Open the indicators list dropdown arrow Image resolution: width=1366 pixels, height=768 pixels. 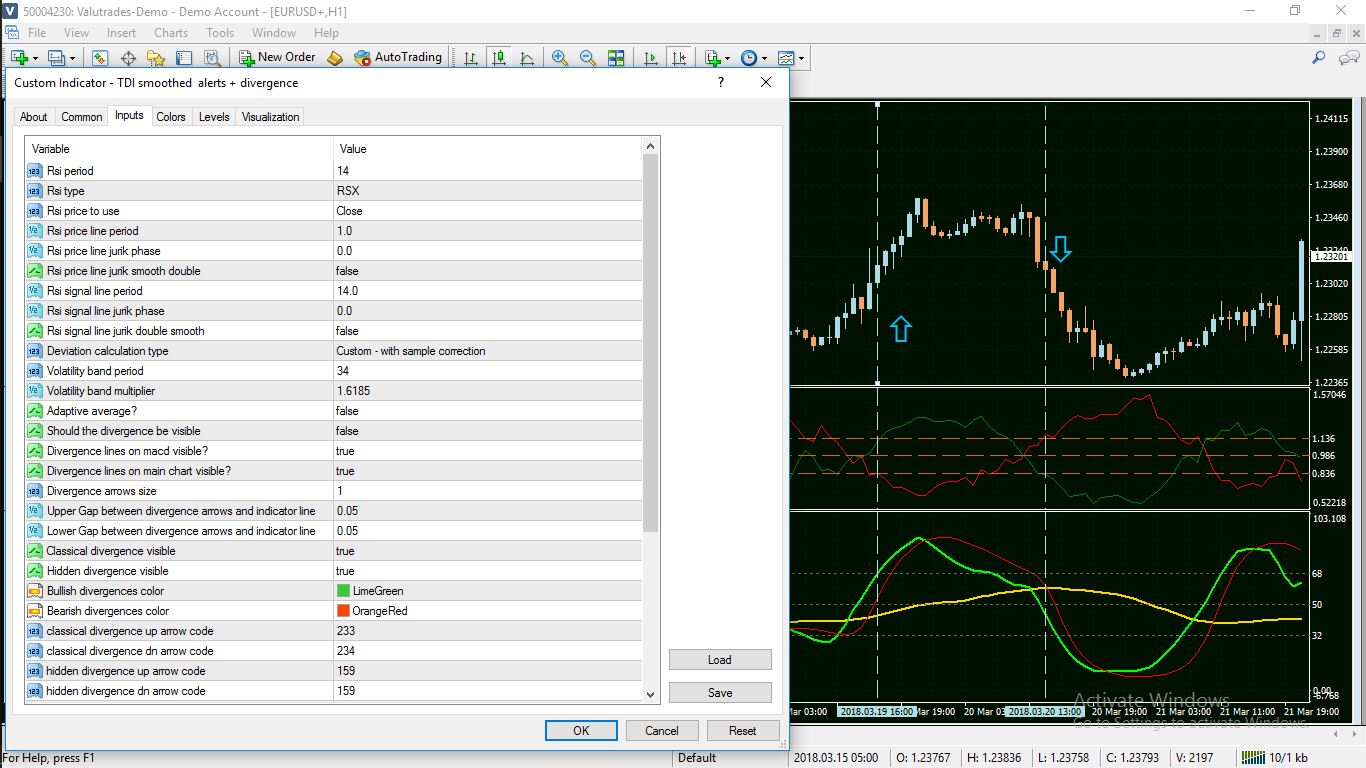(727, 59)
